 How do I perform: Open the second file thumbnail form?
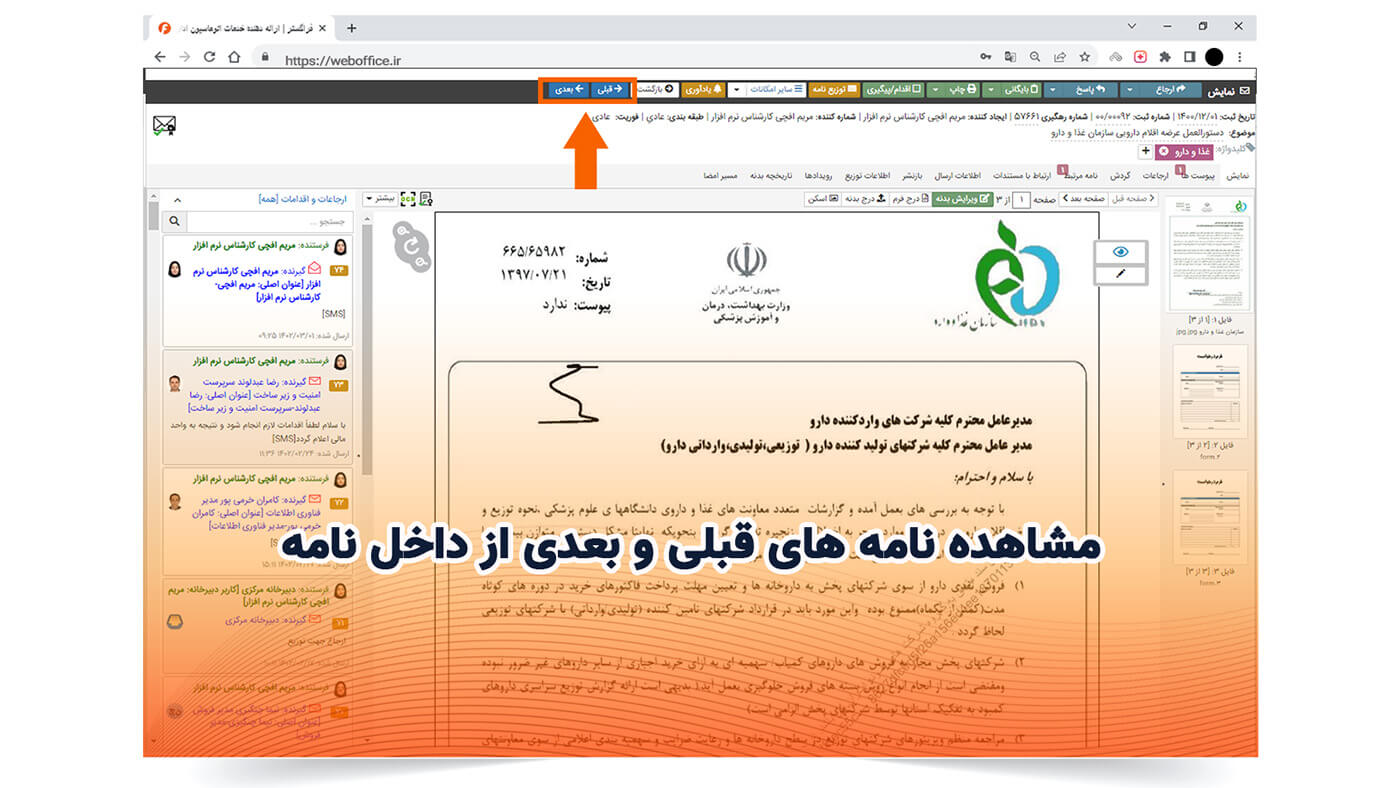[1210, 391]
